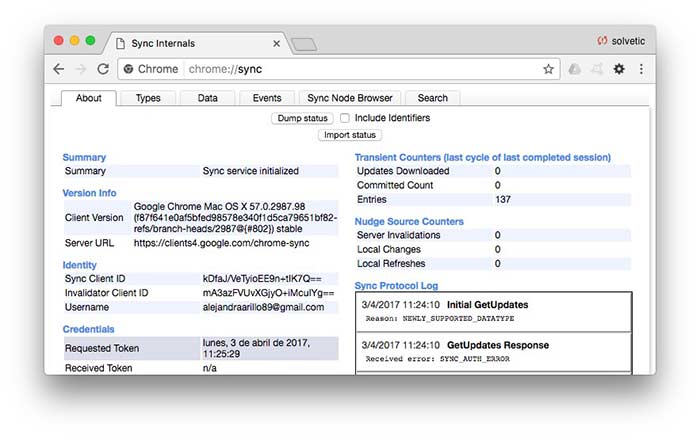Reload the Sync Internals page
Viewport: 700px width, 438px height.
tap(102, 69)
